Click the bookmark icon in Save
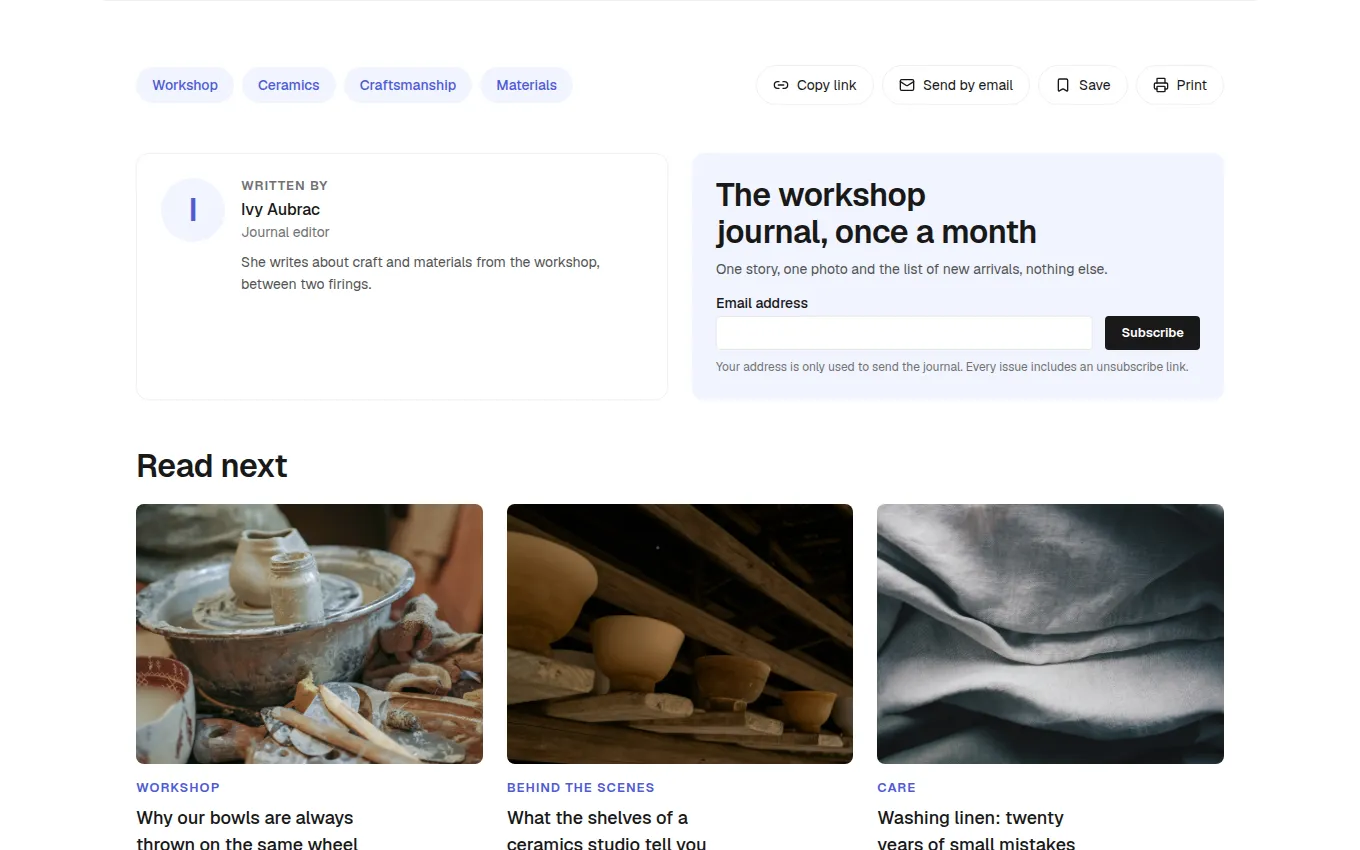1360x850 pixels. [x=1063, y=85]
